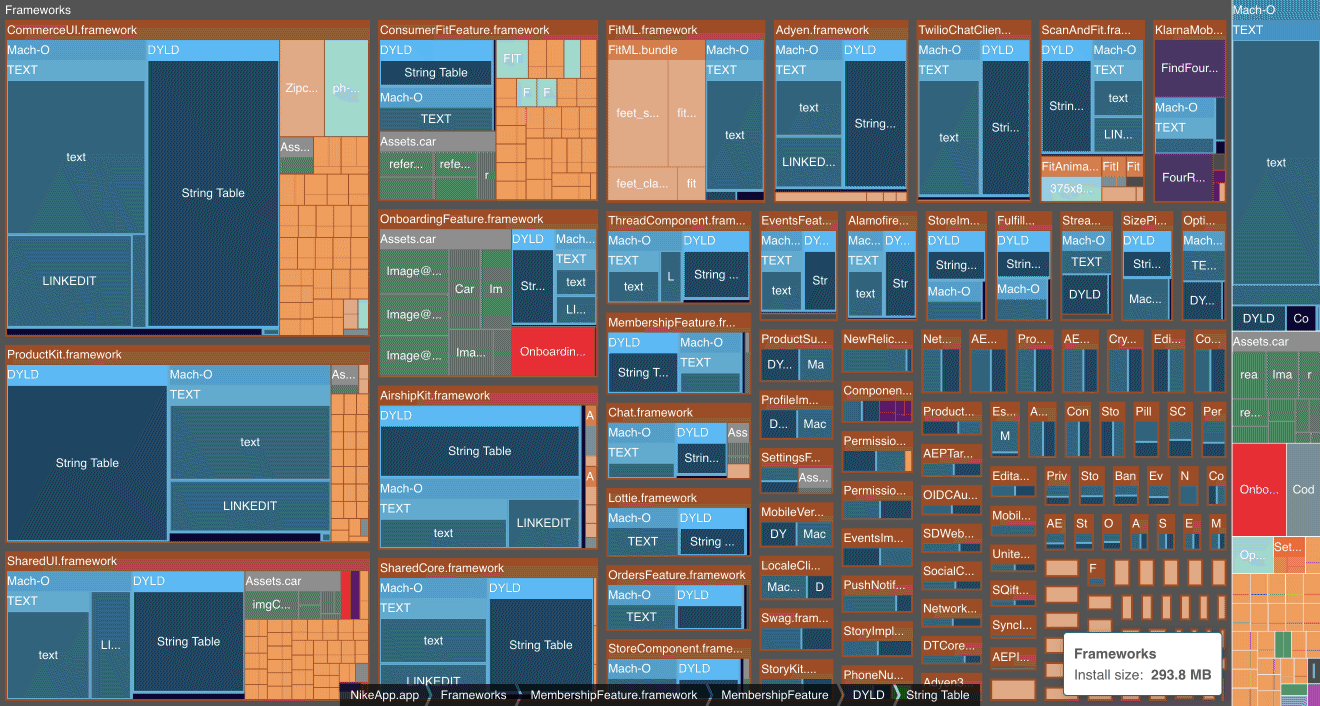Viewport: 1320px width, 706px height.
Task: Select the 375x8... asset in FitAnimation framework
Action: [x=1069, y=189]
